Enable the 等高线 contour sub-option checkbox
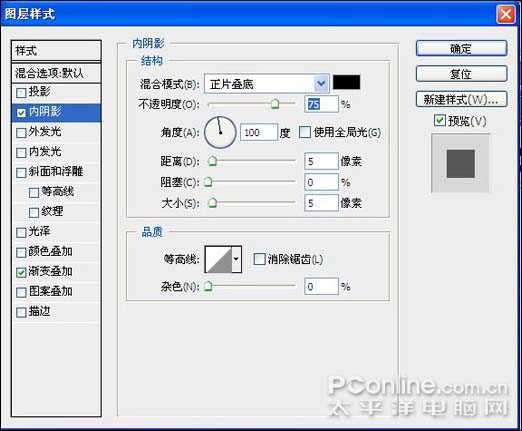Screen dimensions: 522x431 34,193
